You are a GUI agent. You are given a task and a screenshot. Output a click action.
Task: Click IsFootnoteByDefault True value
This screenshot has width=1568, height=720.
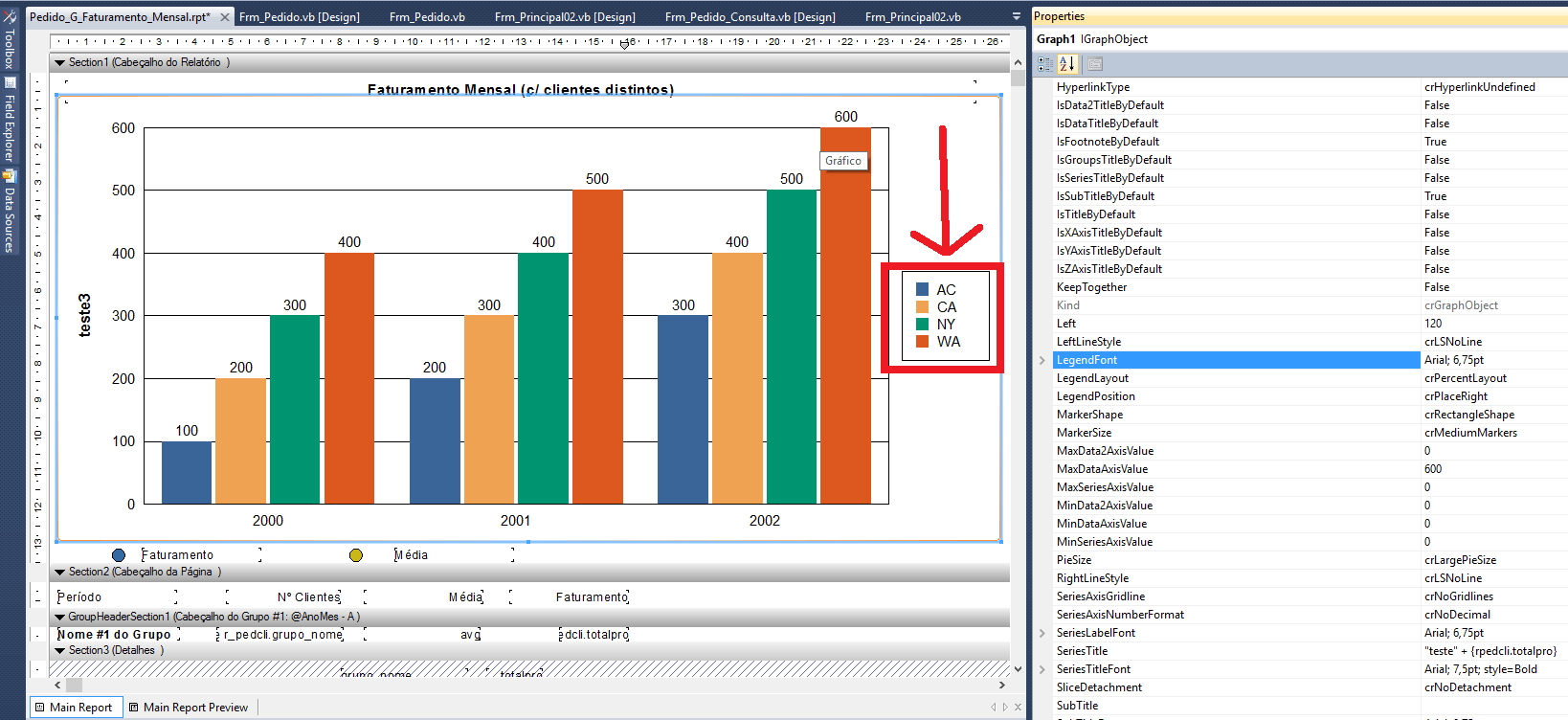[1435, 142]
